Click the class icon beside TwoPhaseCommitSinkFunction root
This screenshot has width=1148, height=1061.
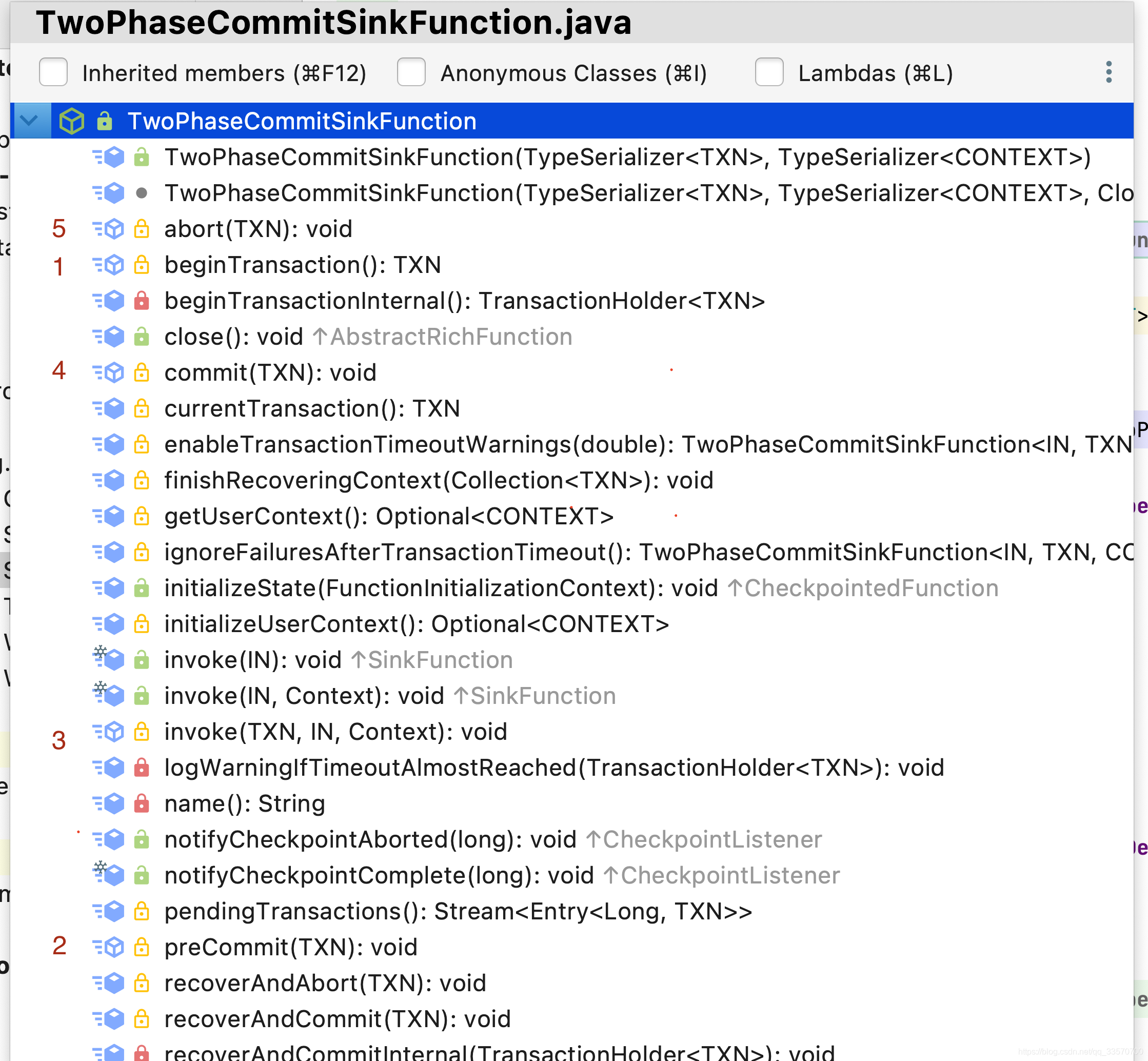click(x=72, y=121)
